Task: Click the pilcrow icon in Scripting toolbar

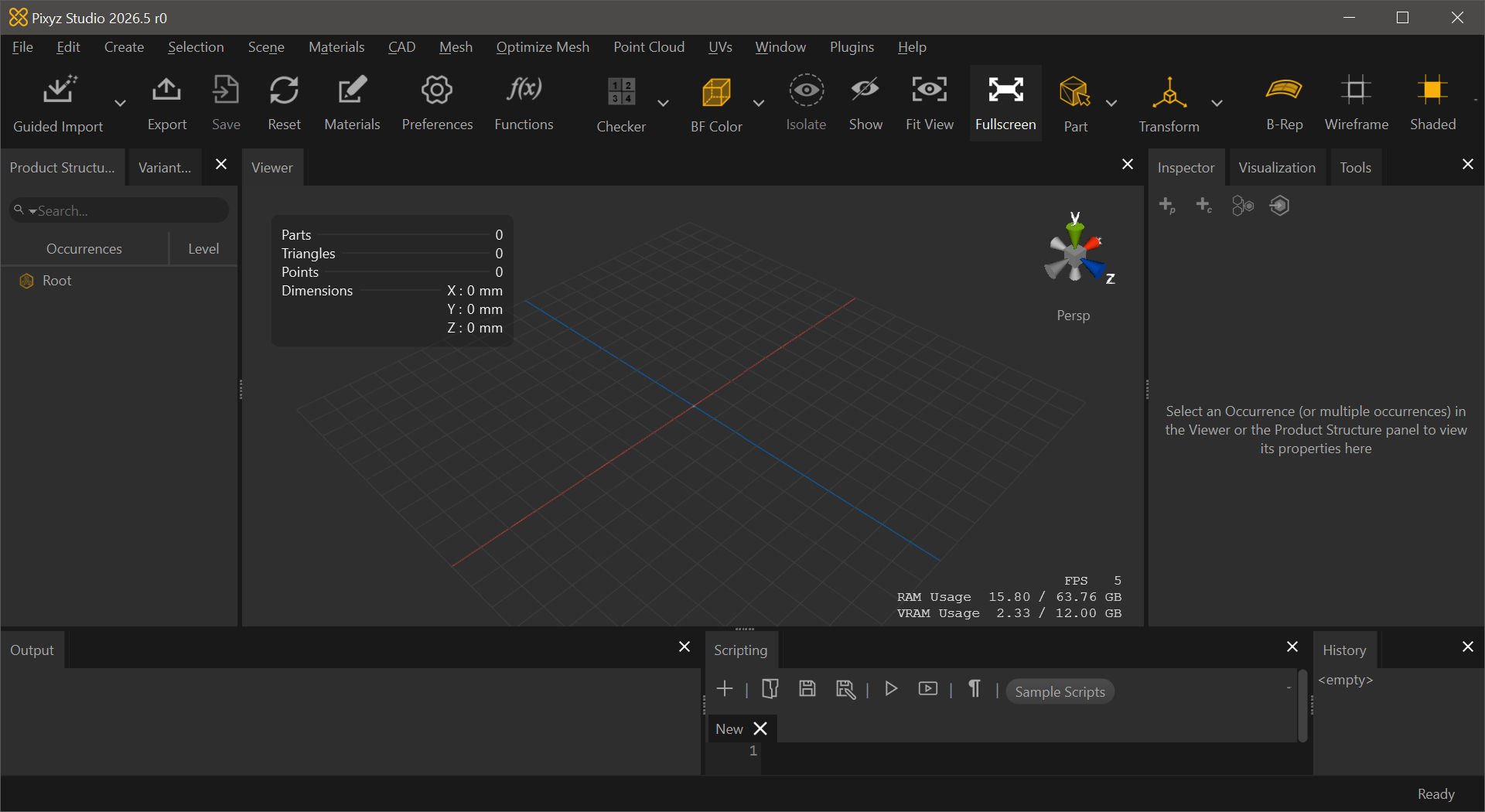Action: pos(975,688)
